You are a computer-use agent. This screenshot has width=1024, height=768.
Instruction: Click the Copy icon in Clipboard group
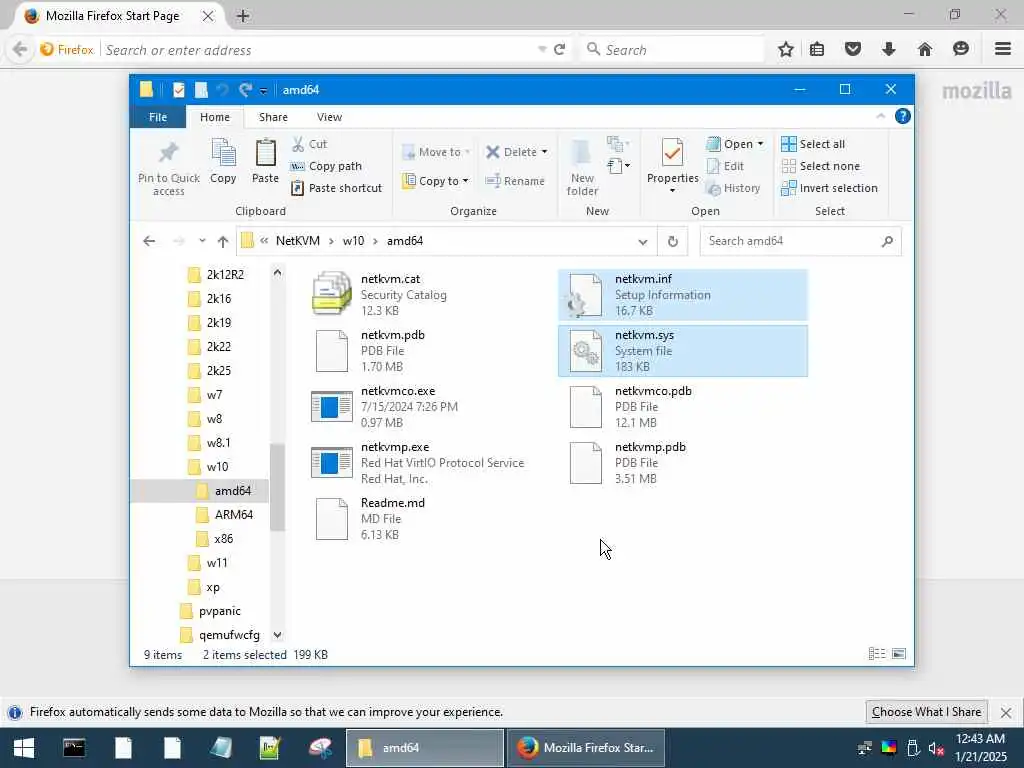(x=223, y=153)
